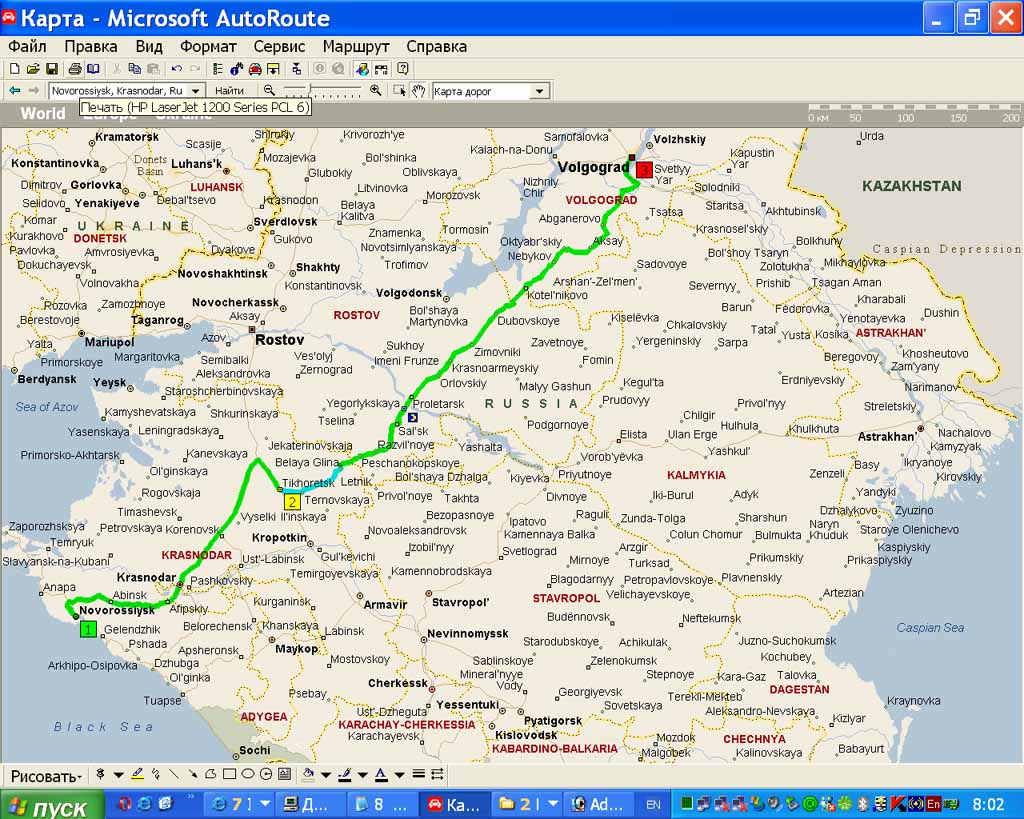Zoom out with the minus magnifier
This screenshot has width=1024, height=819.
[x=269, y=91]
